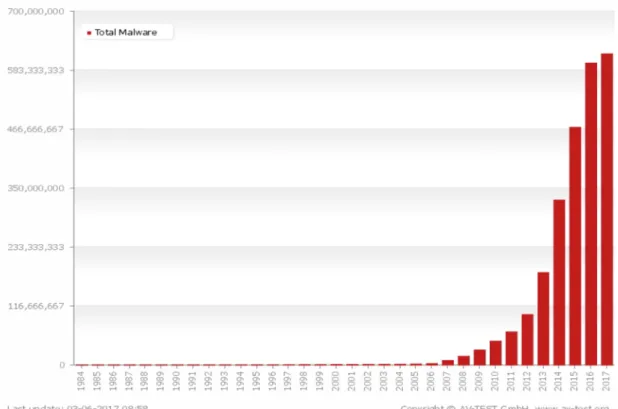
Task: Click the 2008 x-axis year label
Action: point(463,381)
